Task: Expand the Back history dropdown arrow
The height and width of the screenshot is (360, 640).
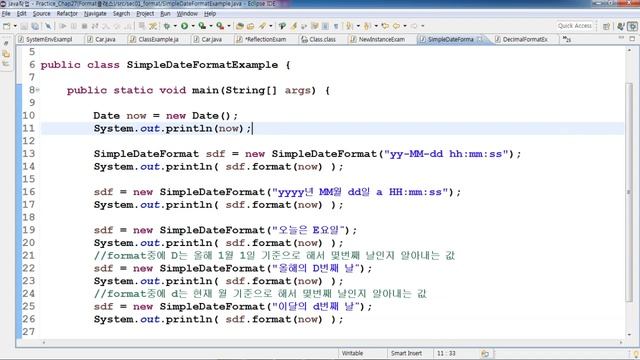Action: [x=404, y=26]
